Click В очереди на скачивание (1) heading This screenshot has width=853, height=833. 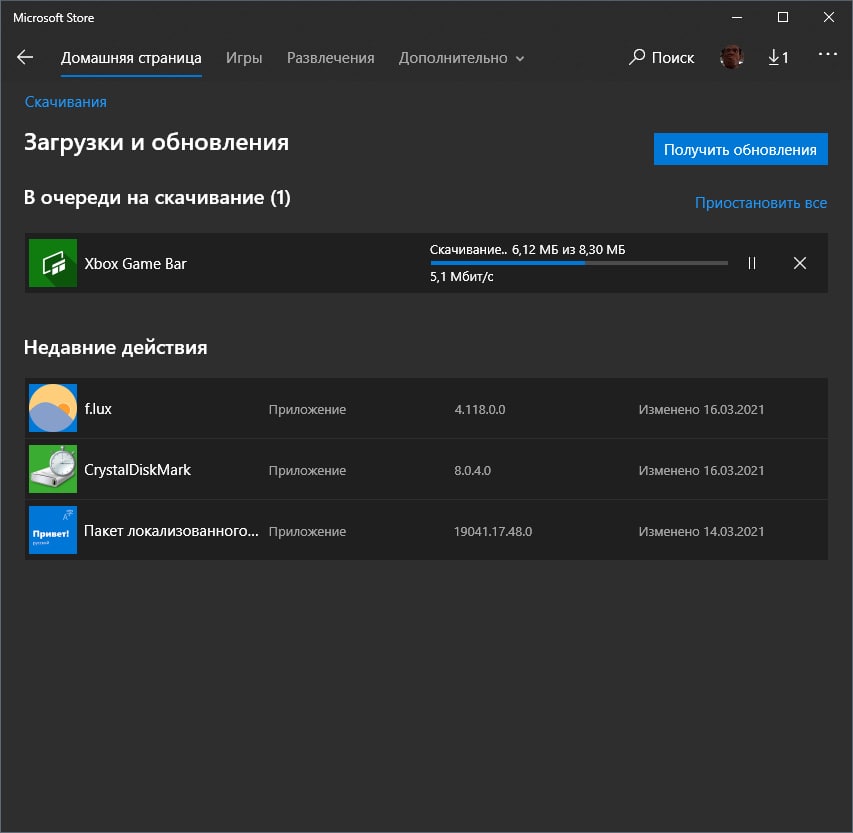(x=157, y=197)
